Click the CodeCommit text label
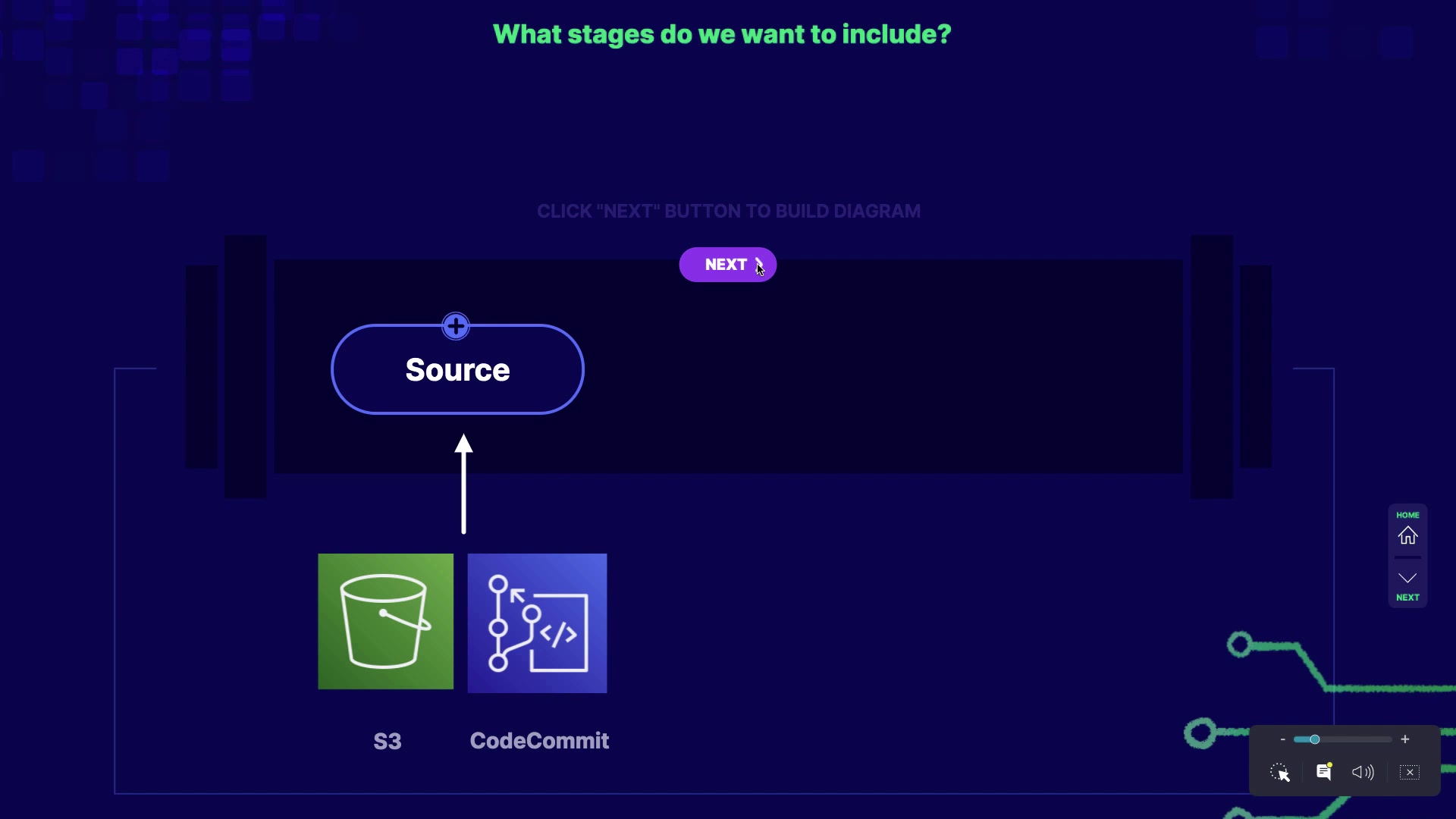Image resolution: width=1456 pixels, height=819 pixels. click(539, 741)
